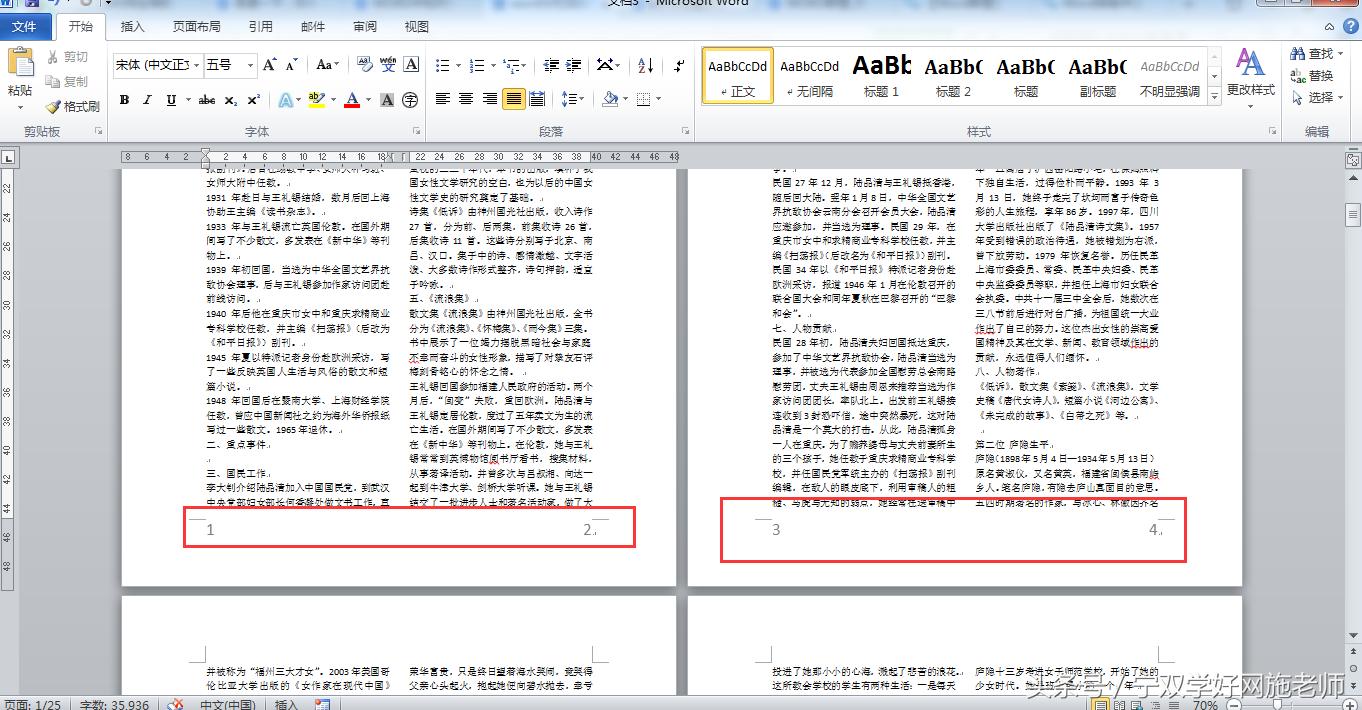Open the font name dropdown
The height and width of the screenshot is (710, 1362).
(x=198, y=63)
